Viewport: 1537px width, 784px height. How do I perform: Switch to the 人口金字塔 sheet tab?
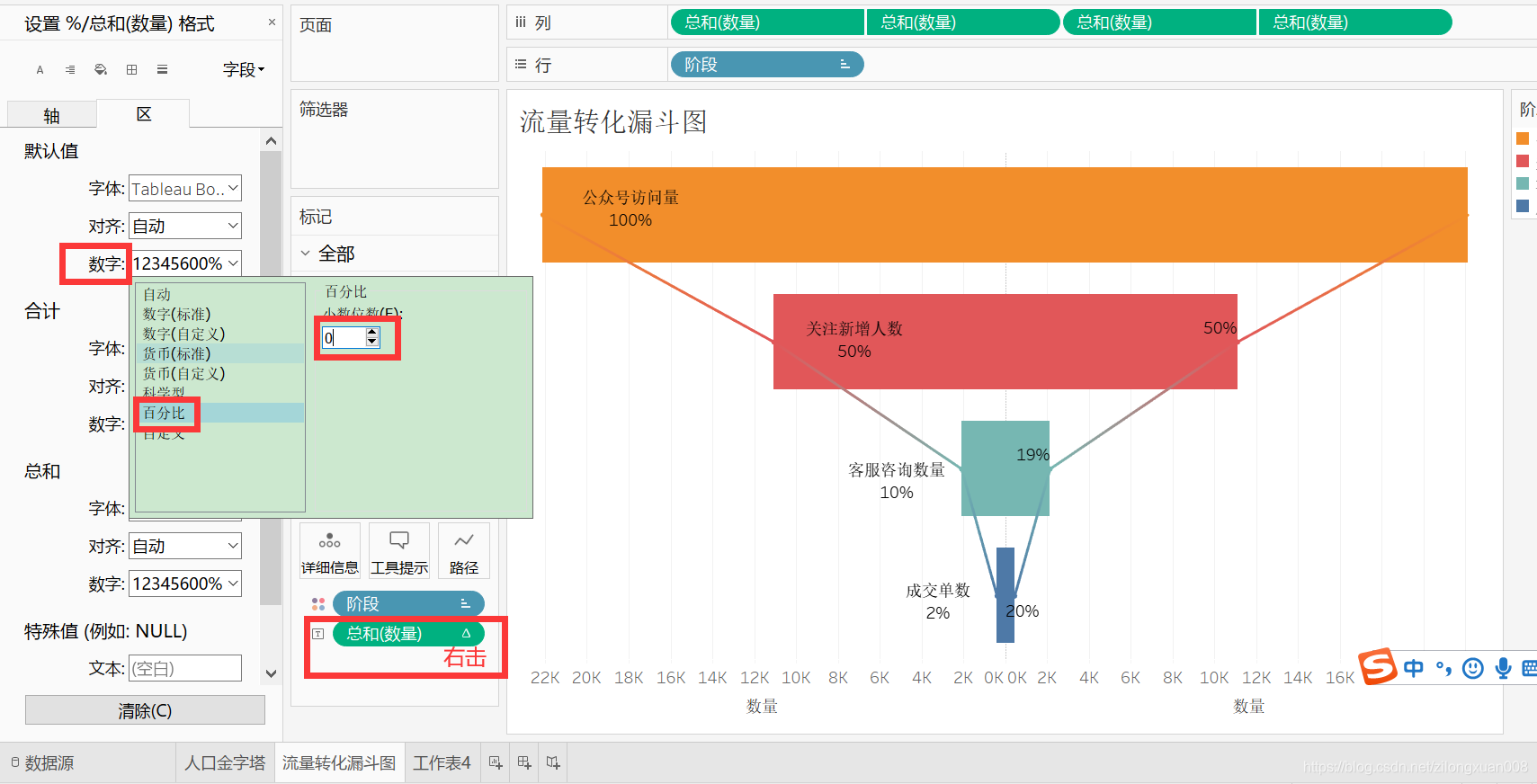[225, 763]
